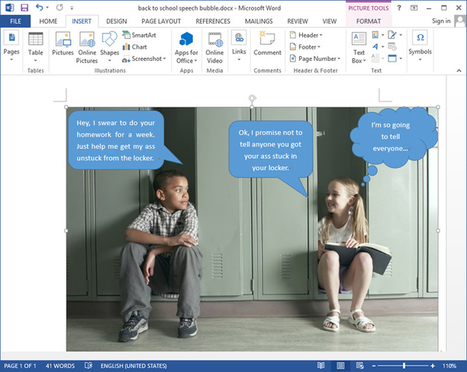Switch to the REFERENCES tab

[213, 21]
